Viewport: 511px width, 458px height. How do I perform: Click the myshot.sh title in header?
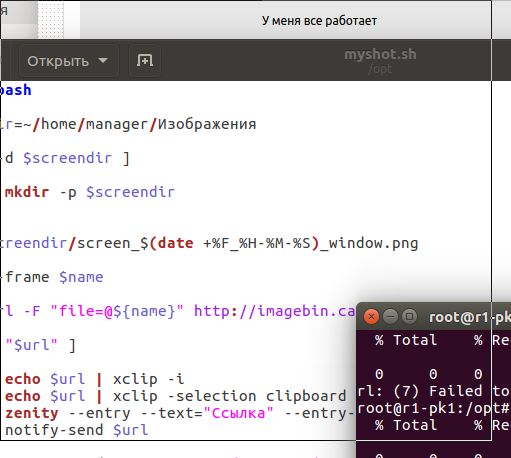(380, 54)
